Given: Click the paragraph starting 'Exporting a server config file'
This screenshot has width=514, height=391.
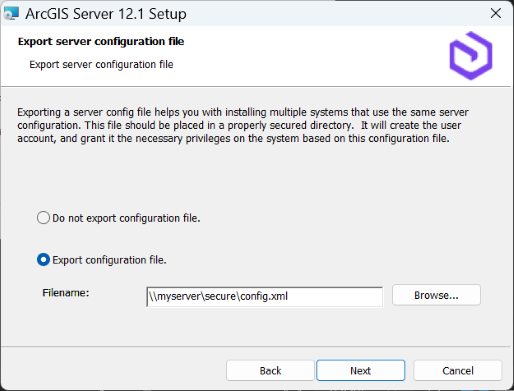Looking at the screenshot, I should tap(243, 125).
